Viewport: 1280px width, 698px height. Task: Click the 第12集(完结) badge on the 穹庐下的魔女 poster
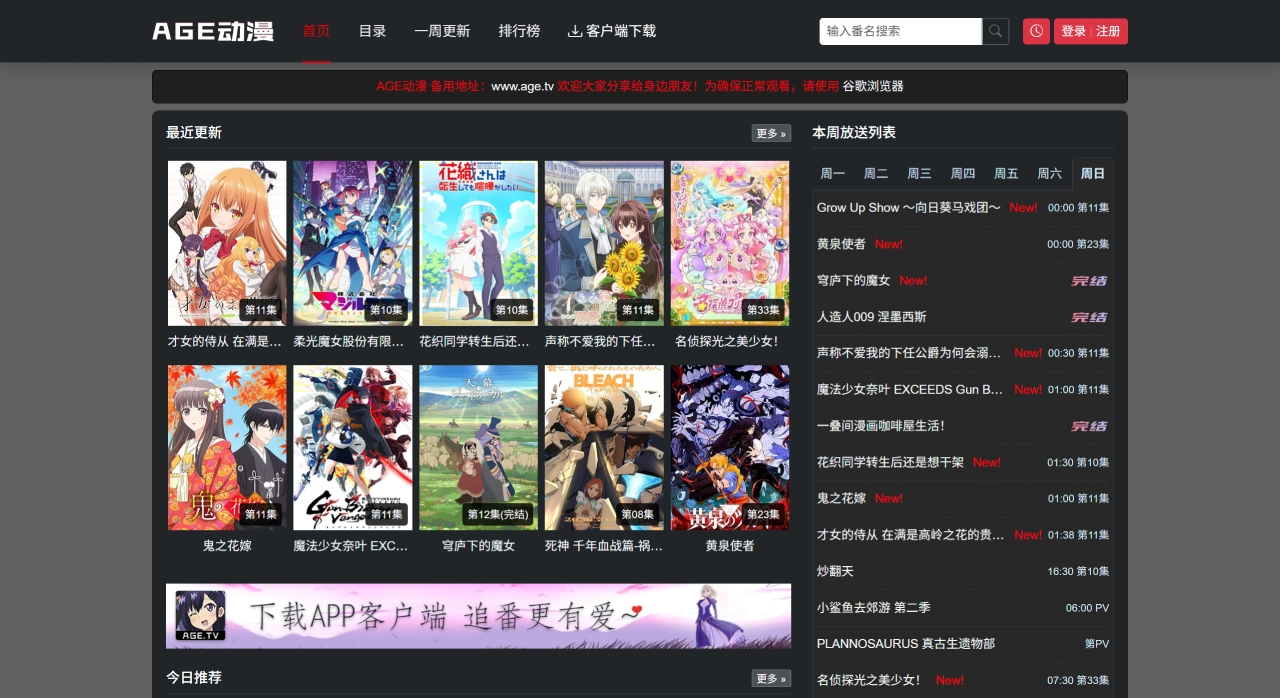pyautogui.click(x=498, y=514)
